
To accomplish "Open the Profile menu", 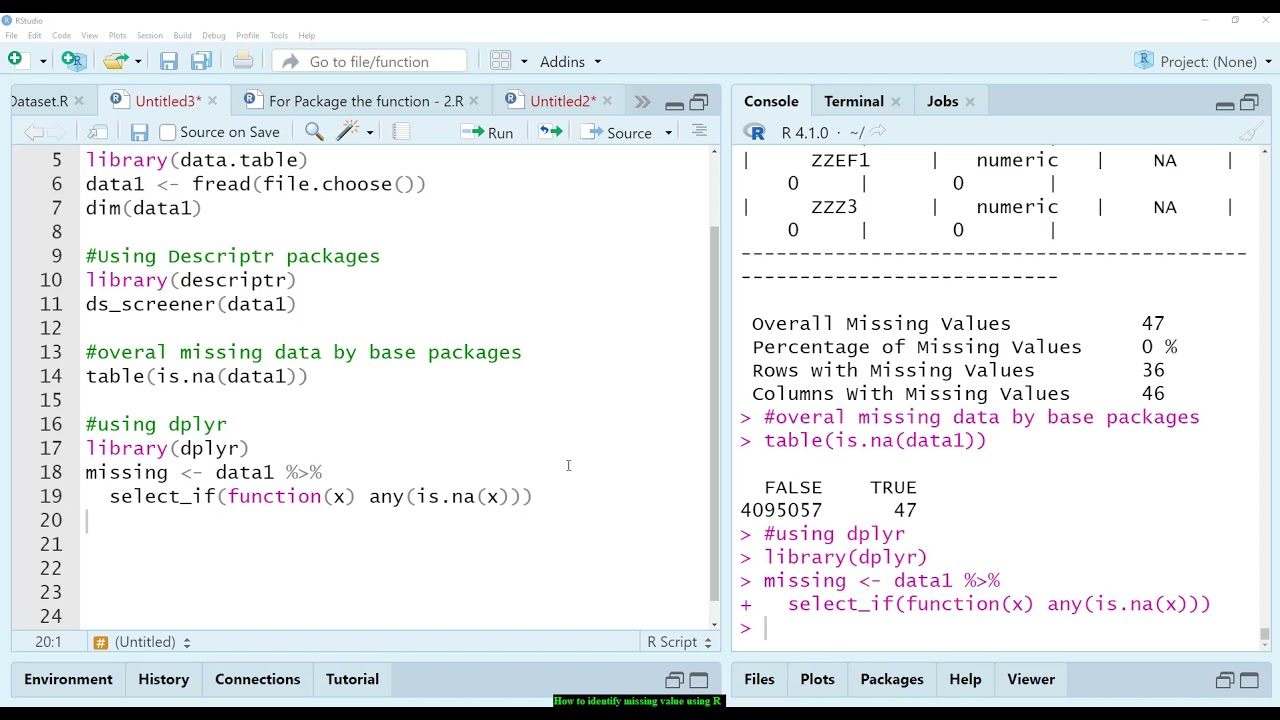I will tap(247, 35).
